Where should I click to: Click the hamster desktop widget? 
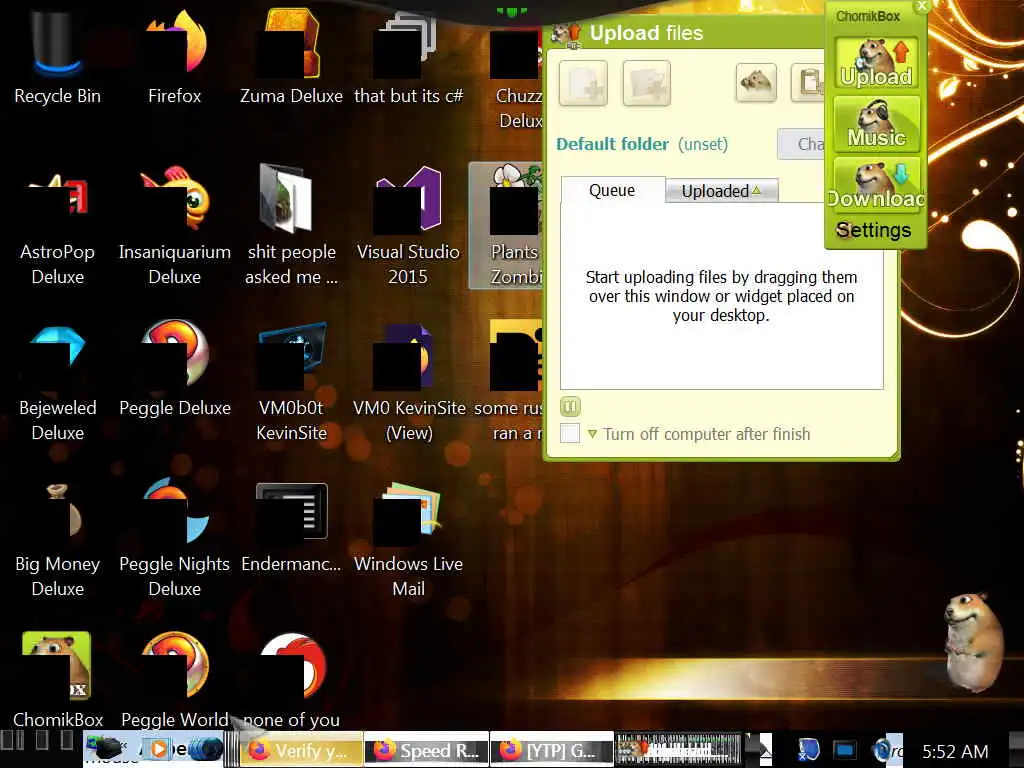coord(973,641)
